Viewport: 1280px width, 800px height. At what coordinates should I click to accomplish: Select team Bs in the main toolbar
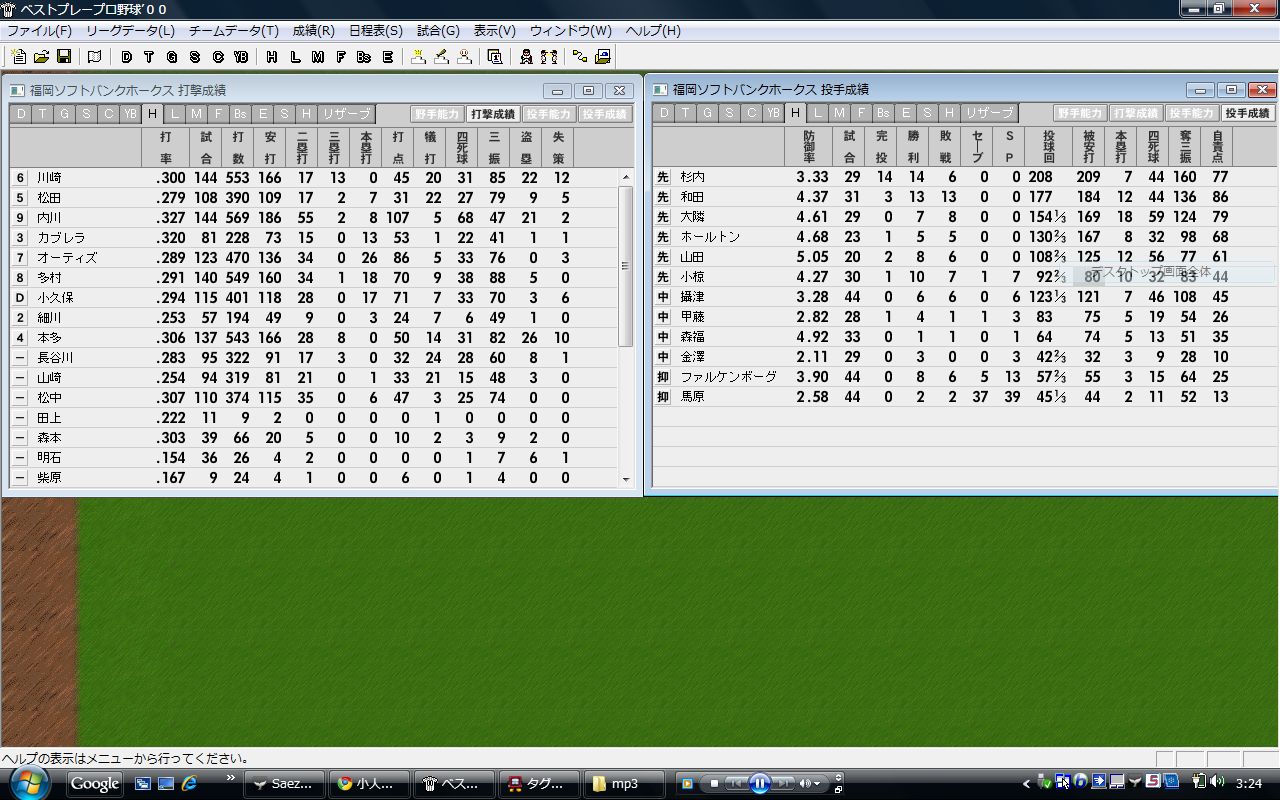click(x=364, y=57)
